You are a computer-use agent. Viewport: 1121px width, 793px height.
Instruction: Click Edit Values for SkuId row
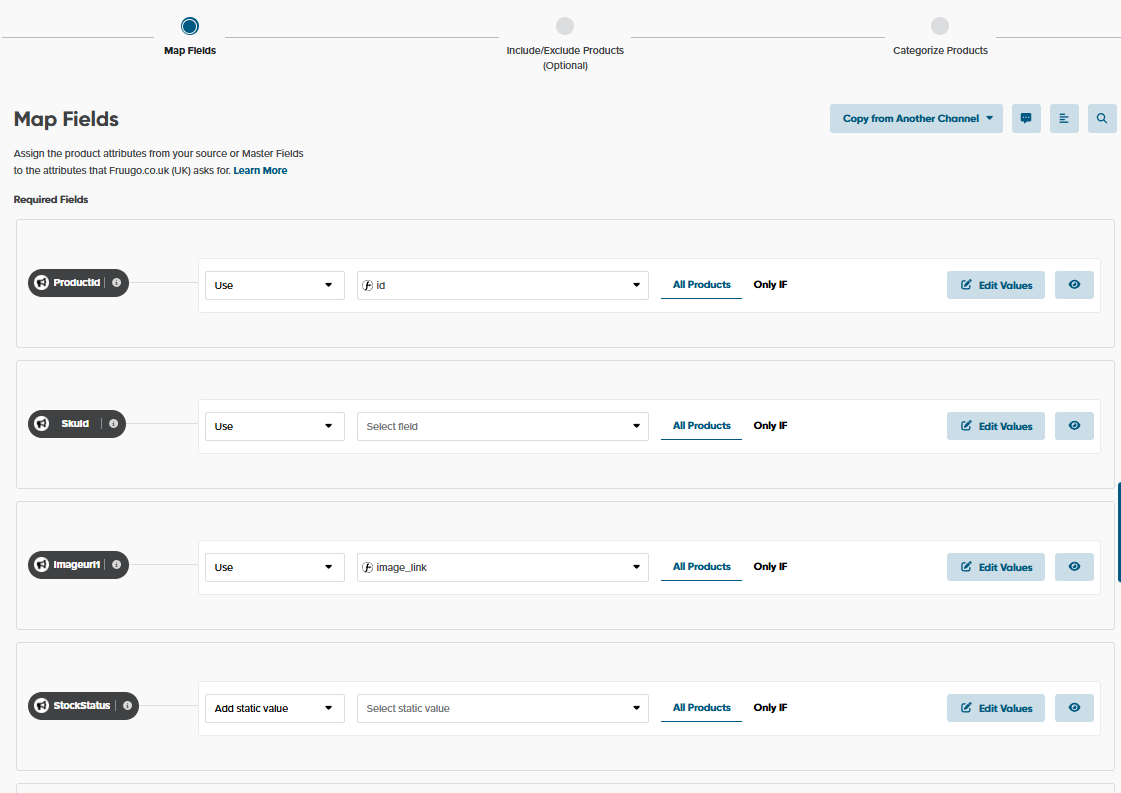point(995,426)
